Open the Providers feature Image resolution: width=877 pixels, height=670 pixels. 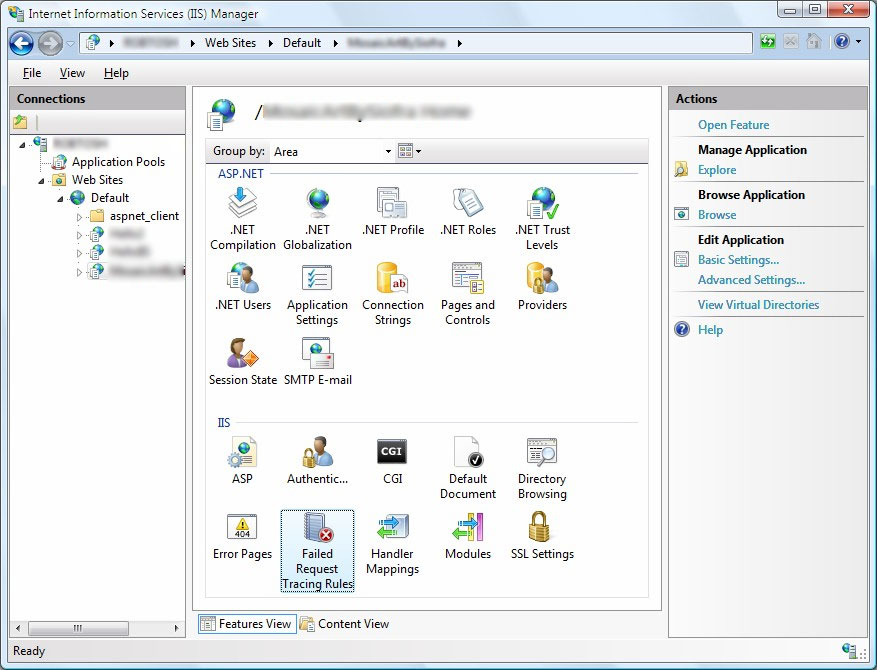coord(542,286)
